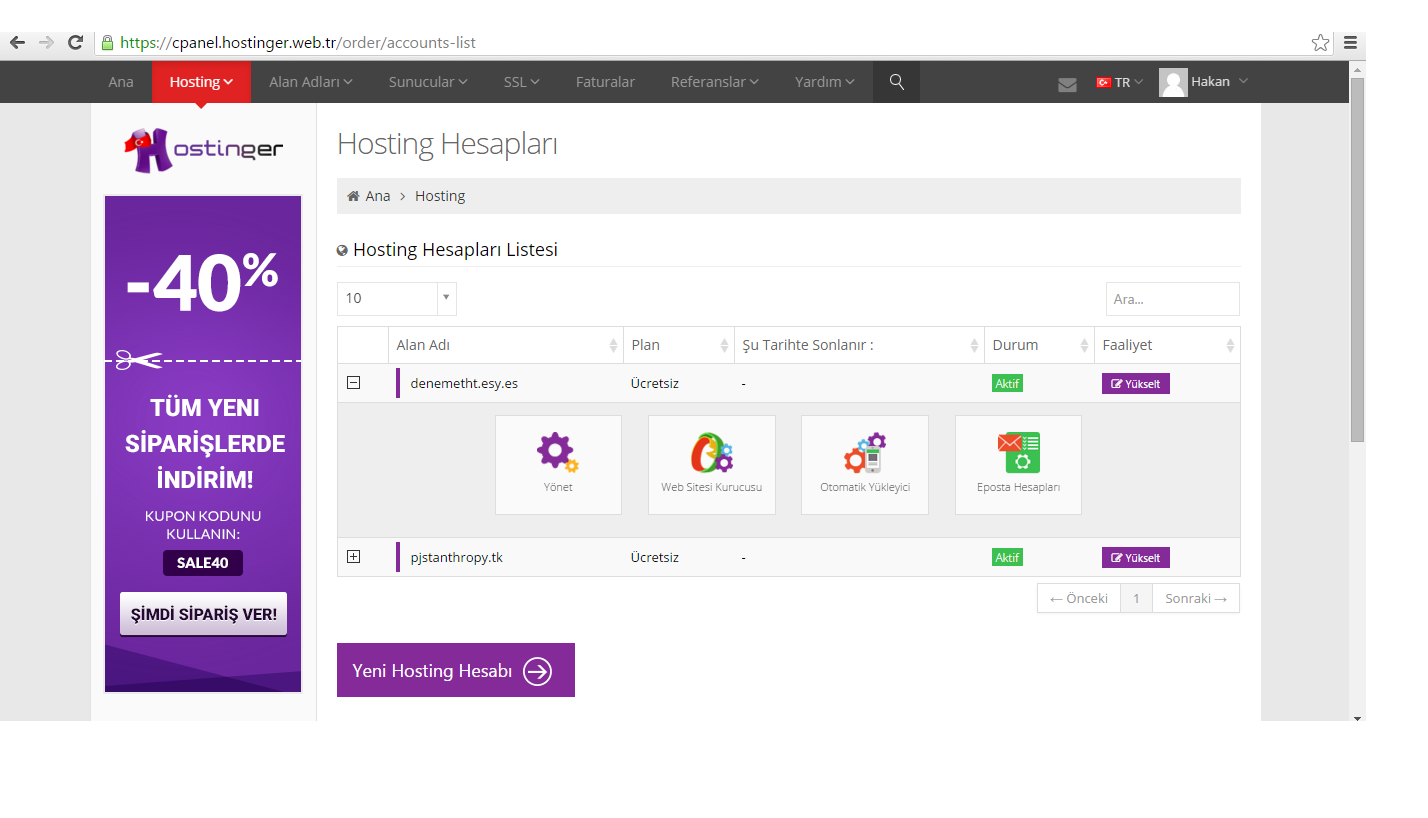Click Ücretsiz plan of pjstanthropy.tk

[x=655, y=558]
